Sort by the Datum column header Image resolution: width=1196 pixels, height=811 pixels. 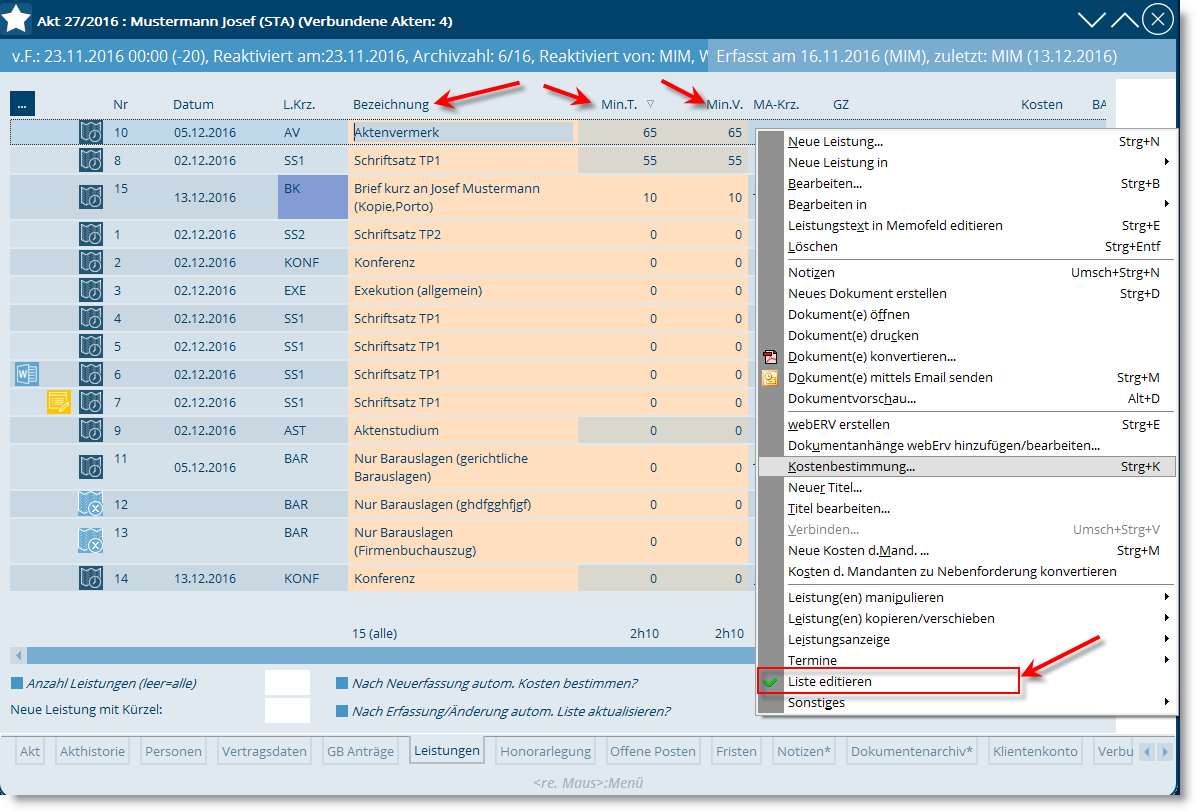193,105
